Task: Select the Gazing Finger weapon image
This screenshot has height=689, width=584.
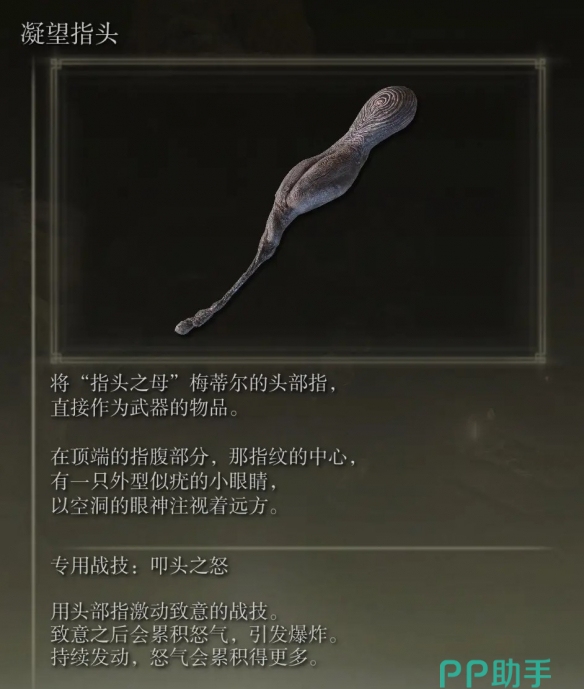Action: pyautogui.click(x=296, y=210)
